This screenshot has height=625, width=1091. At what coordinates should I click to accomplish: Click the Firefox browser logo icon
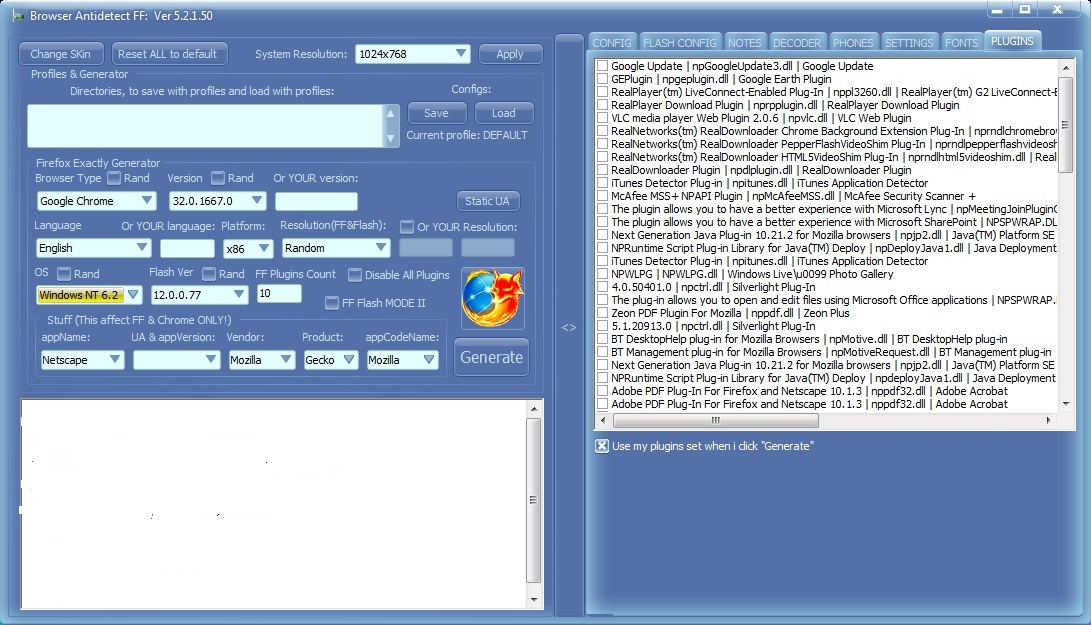[x=491, y=296]
